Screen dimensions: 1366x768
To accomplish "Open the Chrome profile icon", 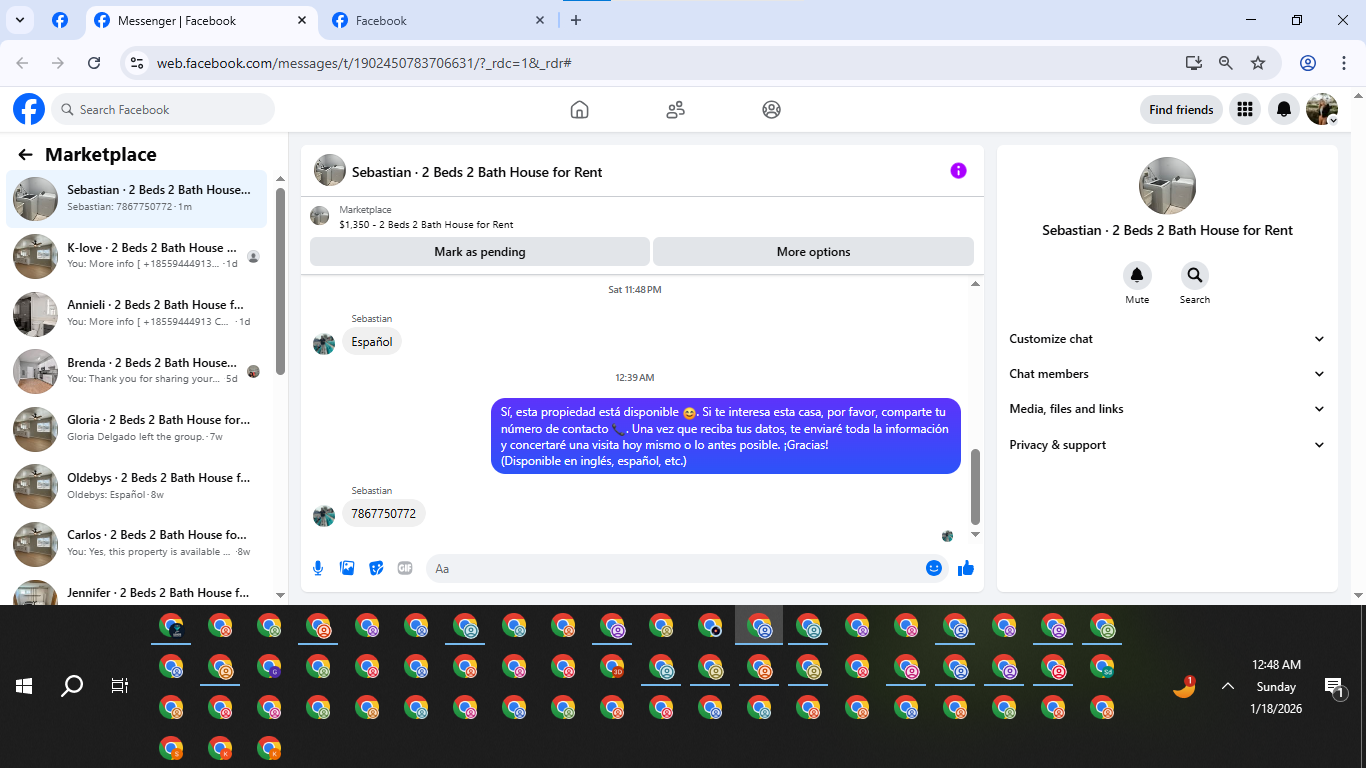I will 1308,63.
